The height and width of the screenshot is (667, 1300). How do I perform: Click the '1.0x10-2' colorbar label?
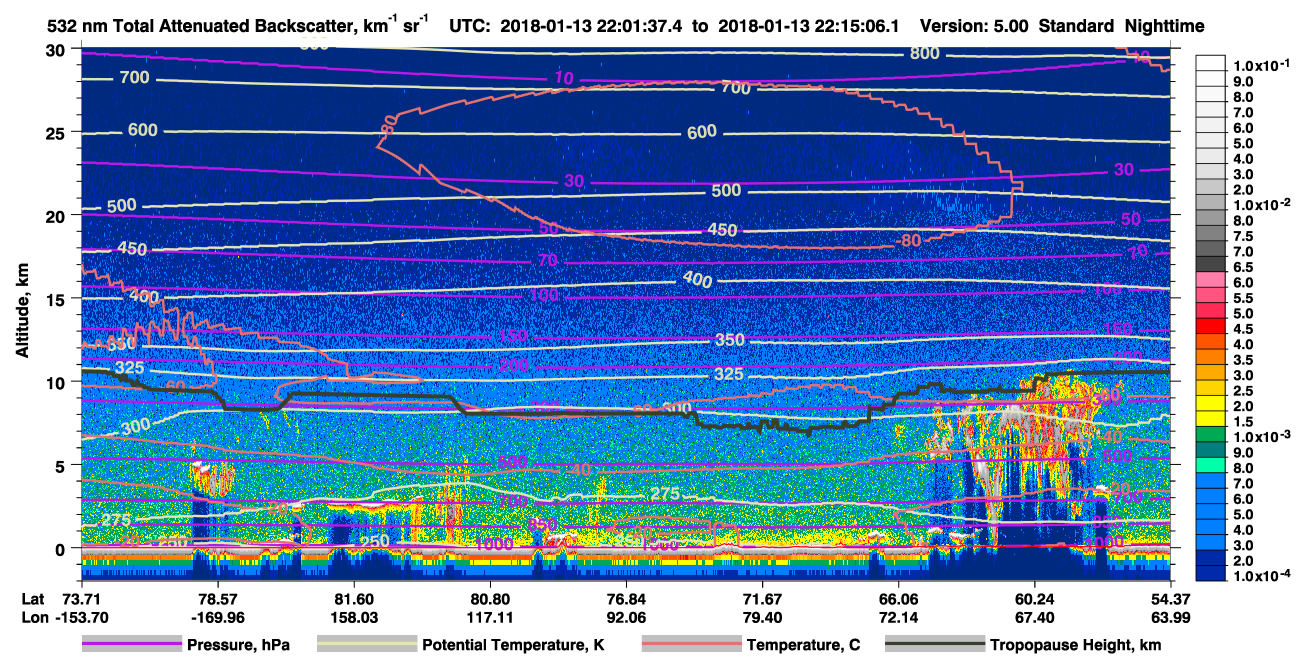1263,204
